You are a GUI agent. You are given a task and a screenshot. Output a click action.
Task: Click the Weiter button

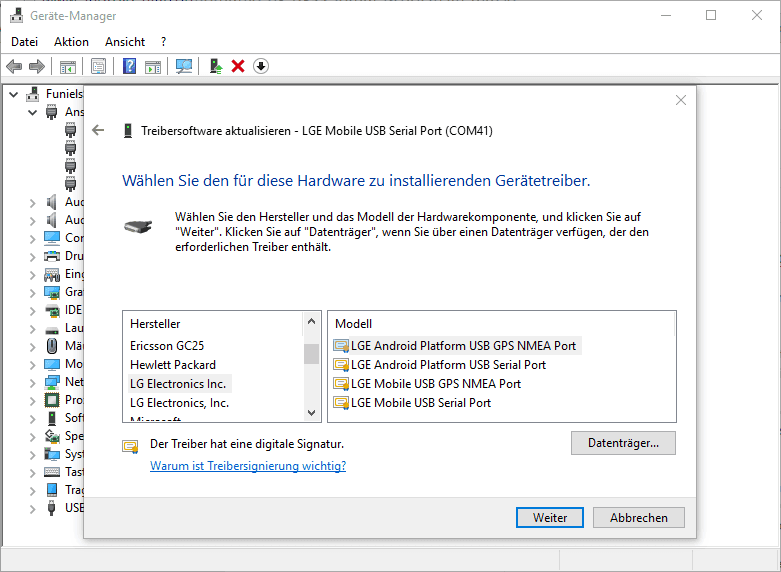click(x=550, y=518)
